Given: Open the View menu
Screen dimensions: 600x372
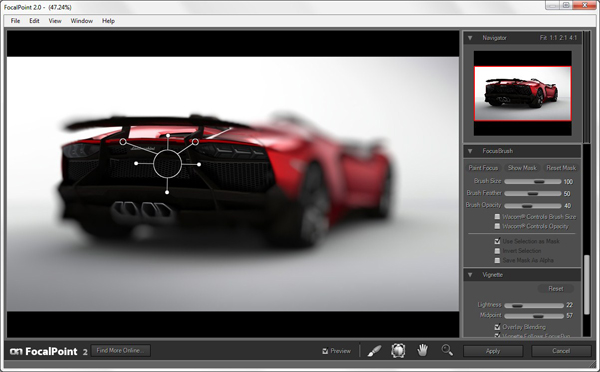Looking at the screenshot, I should [55, 21].
